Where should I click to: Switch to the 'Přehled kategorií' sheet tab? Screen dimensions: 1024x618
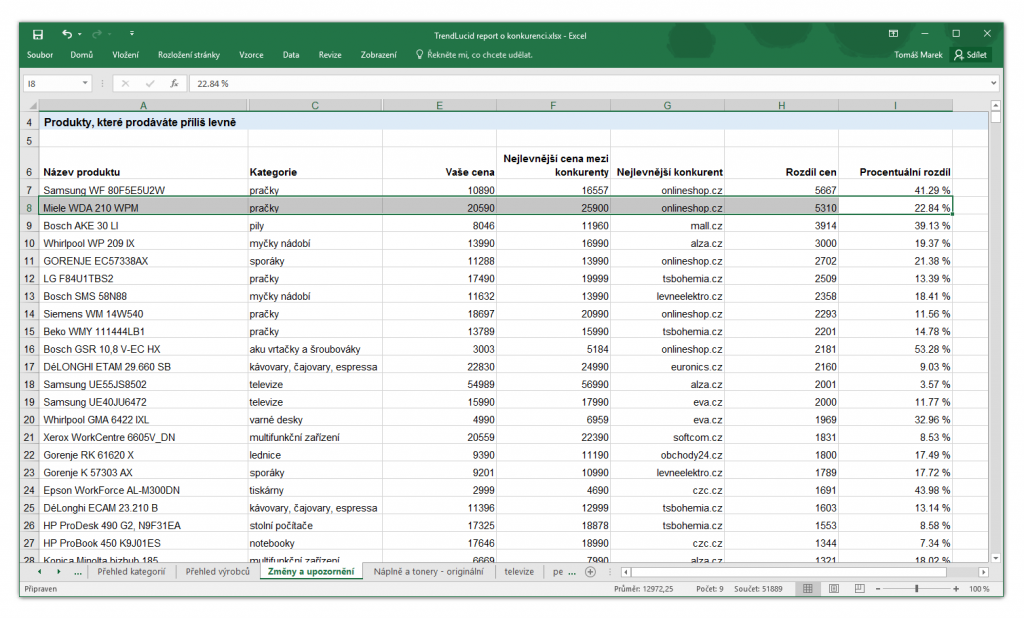click(131, 572)
